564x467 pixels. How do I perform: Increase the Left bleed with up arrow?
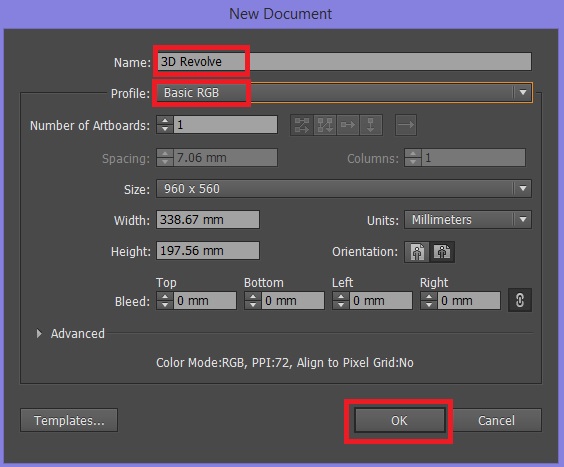click(341, 296)
